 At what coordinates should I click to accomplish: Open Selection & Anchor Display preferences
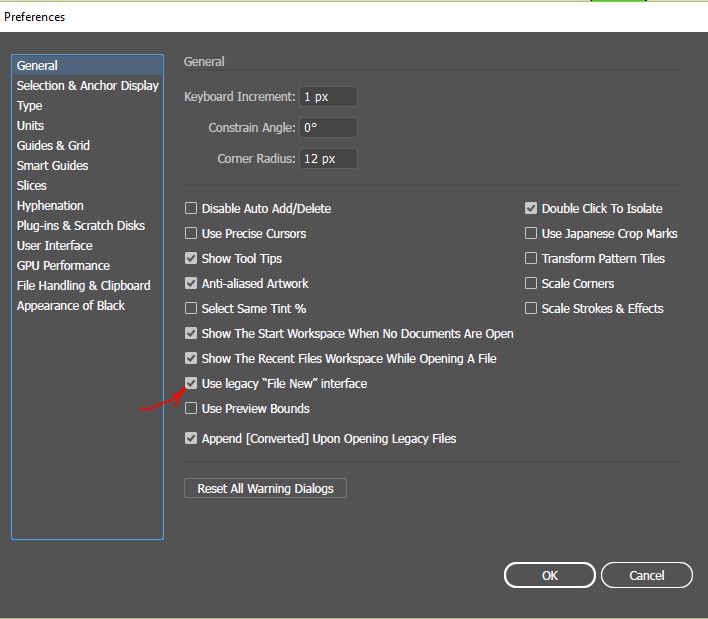click(87, 86)
